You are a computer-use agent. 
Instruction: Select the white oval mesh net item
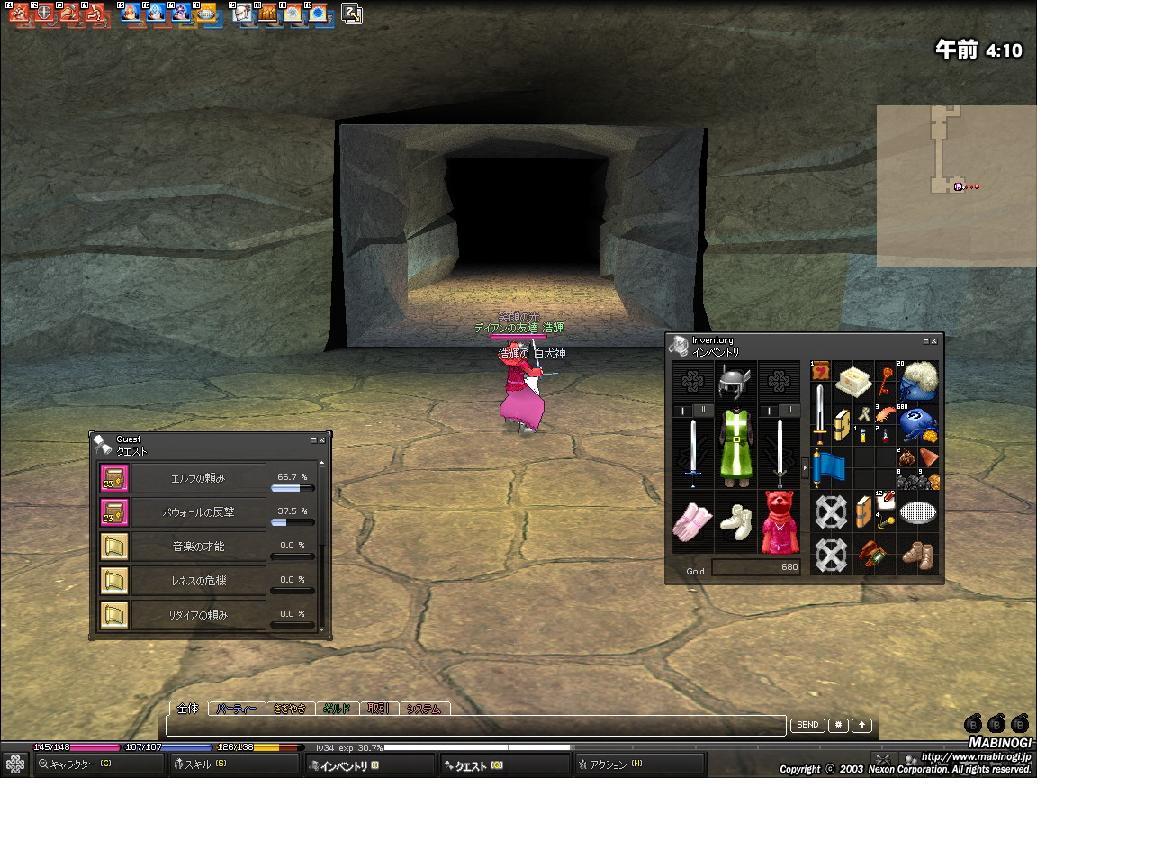click(917, 512)
